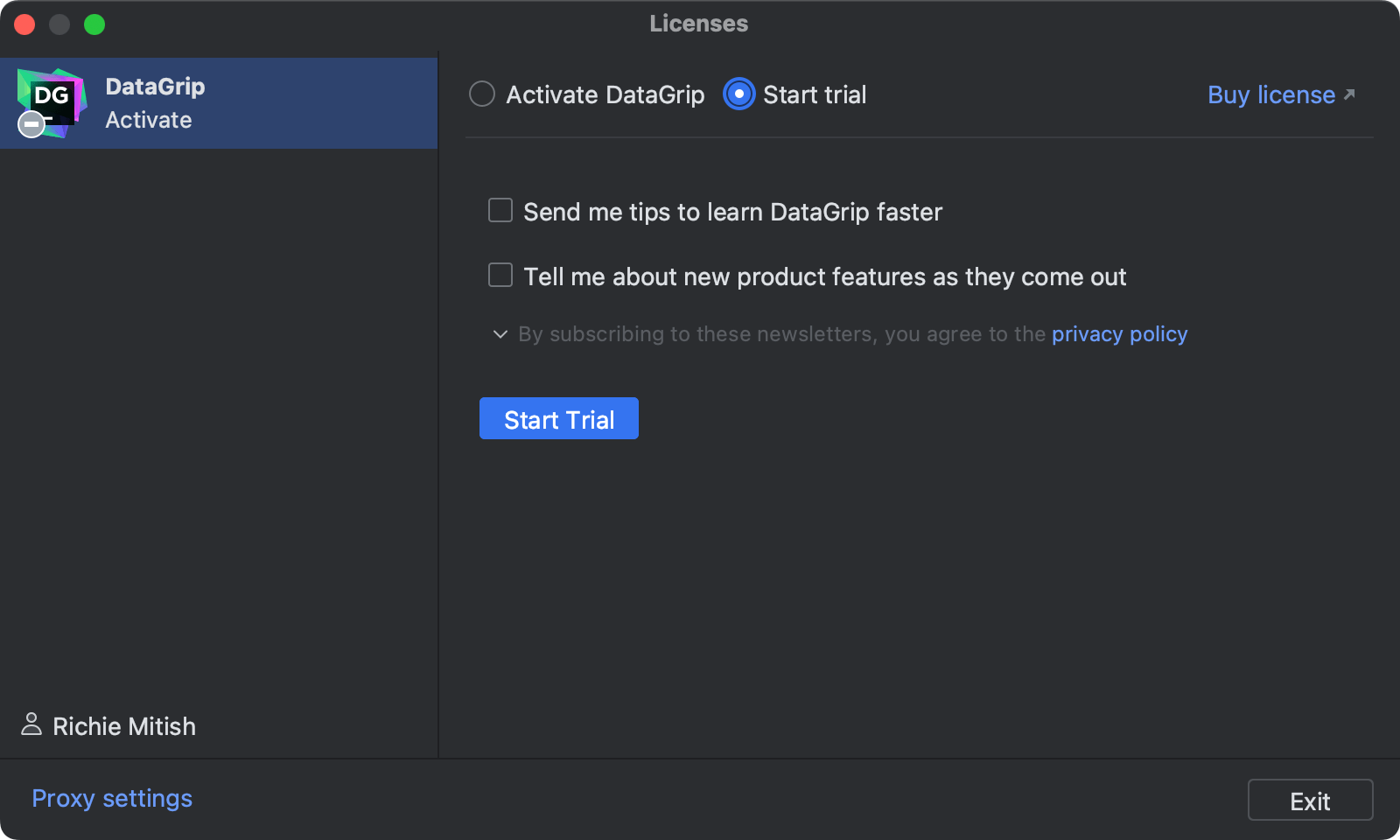Image resolution: width=1400 pixels, height=840 pixels.
Task: Enable sending tips to learn DataGrip faster
Action: tap(500, 210)
